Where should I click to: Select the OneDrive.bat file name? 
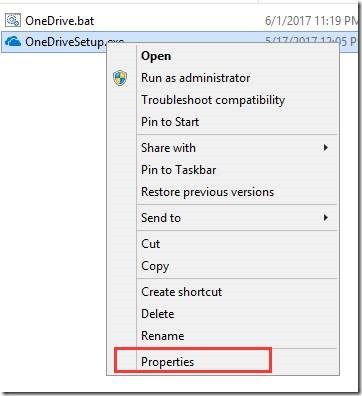tap(60, 21)
